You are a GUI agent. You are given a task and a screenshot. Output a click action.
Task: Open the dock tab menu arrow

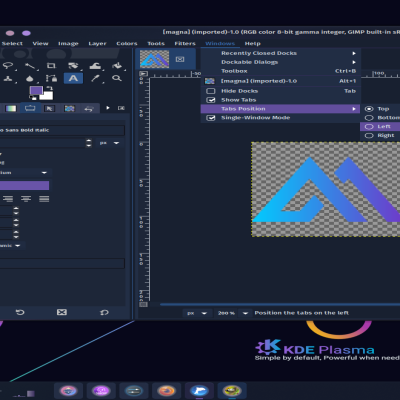(x=108, y=108)
